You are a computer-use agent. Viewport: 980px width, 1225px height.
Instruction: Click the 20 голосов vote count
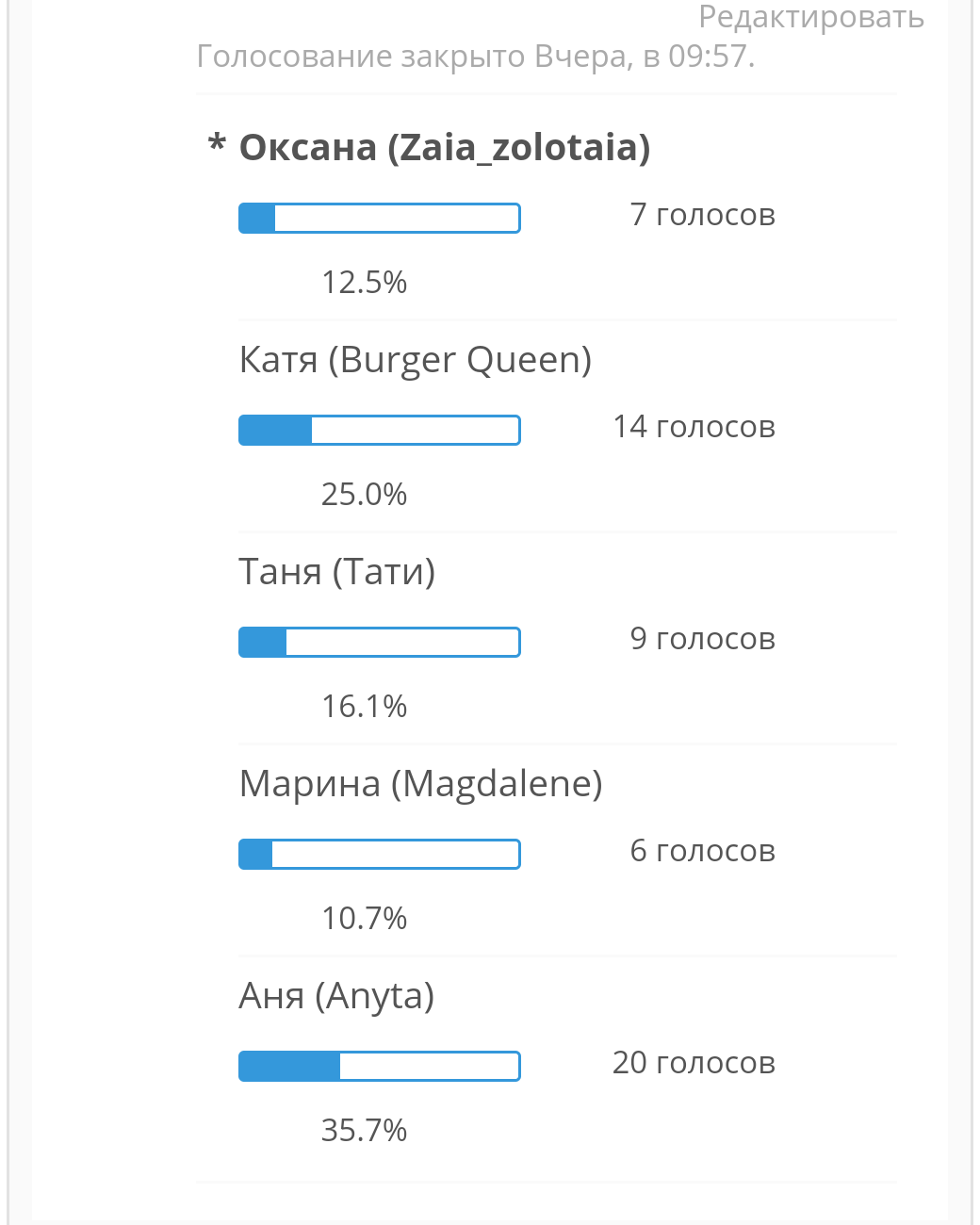point(694,1063)
